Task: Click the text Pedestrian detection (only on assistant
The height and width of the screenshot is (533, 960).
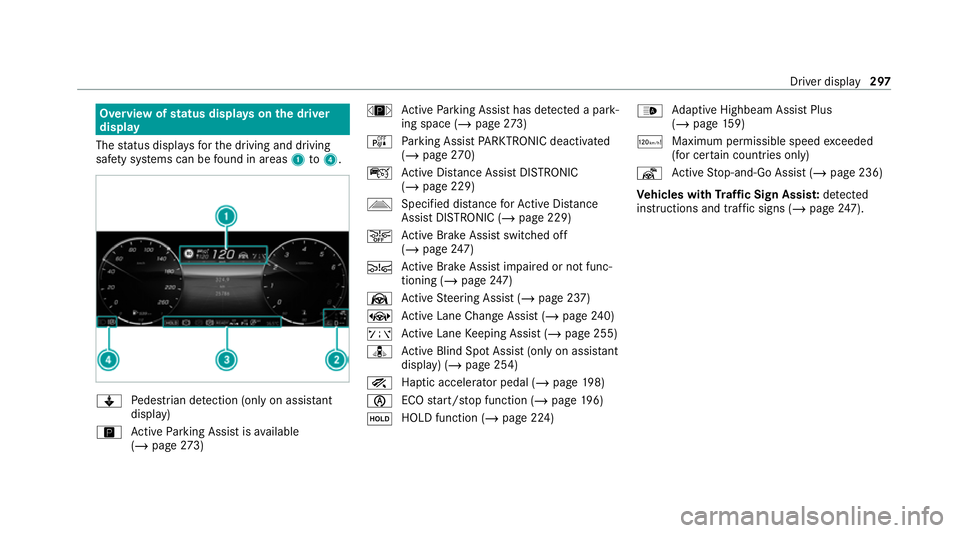Action: (x=231, y=400)
